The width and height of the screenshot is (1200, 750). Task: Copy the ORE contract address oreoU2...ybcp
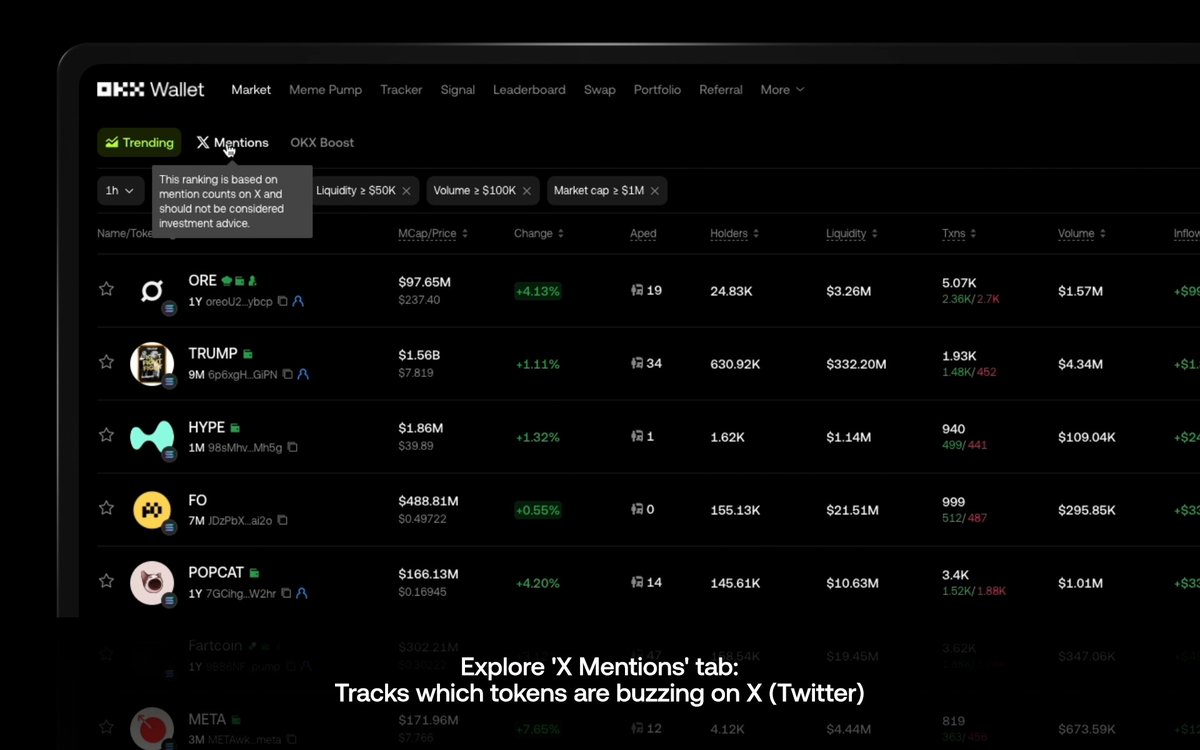pos(283,301)
